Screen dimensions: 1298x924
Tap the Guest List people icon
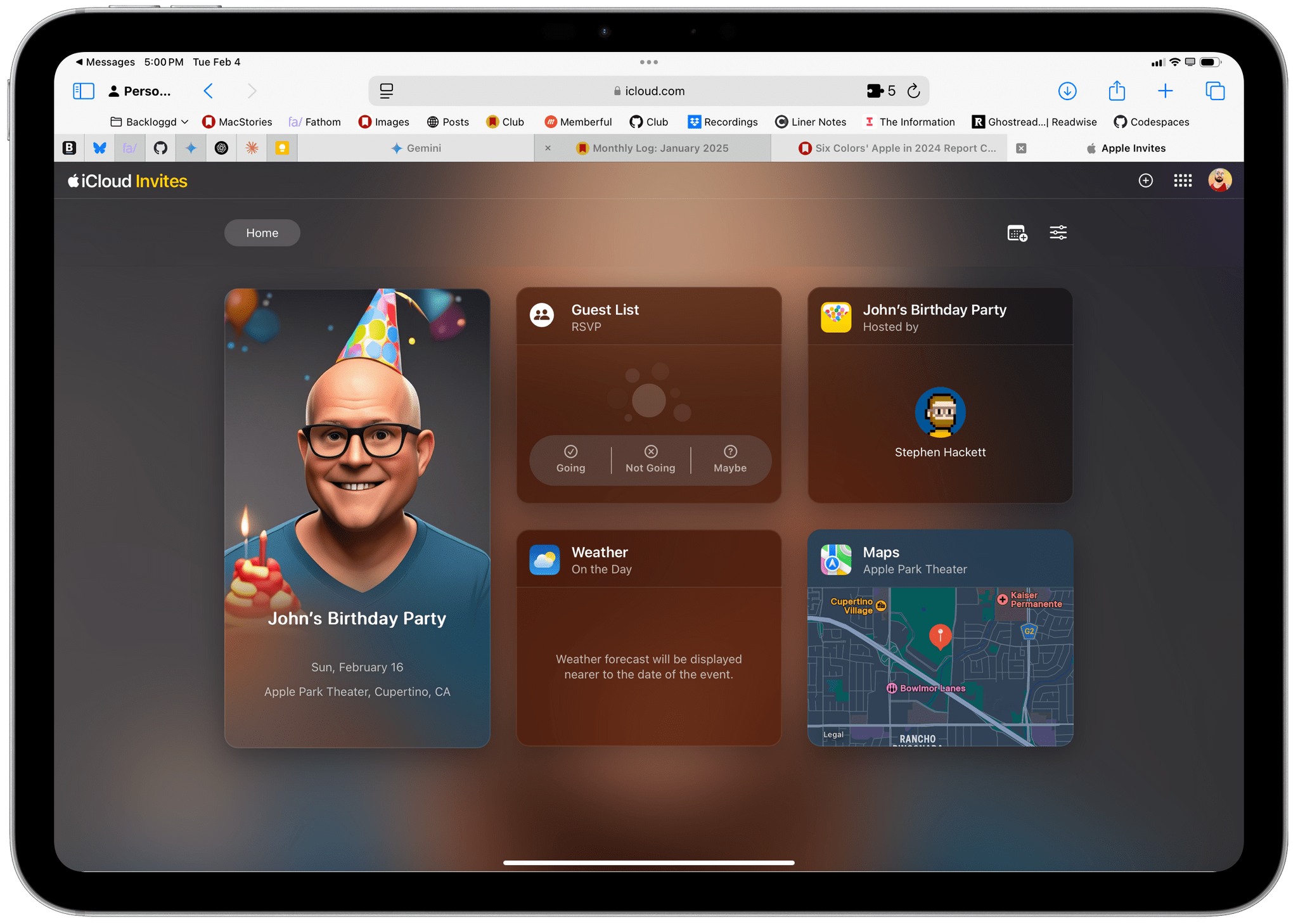click(x=542, y=315)
